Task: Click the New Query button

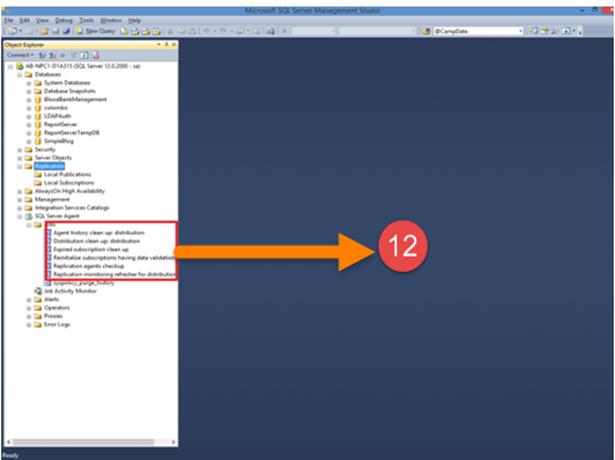Action: pyautogui.click(x=96, y=31)
